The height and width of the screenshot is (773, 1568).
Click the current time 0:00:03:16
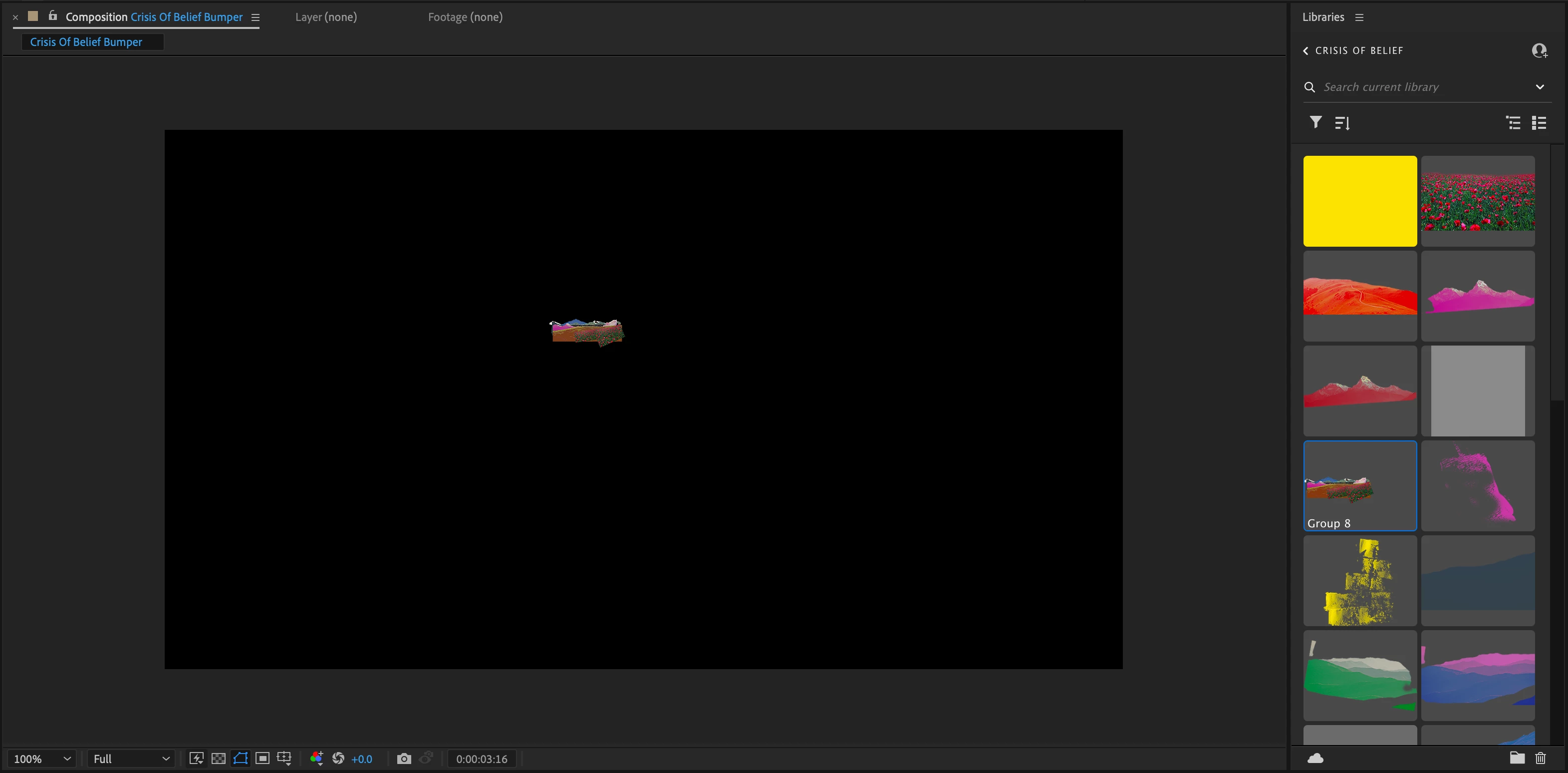pyautogui.click(x=482, y=759)
